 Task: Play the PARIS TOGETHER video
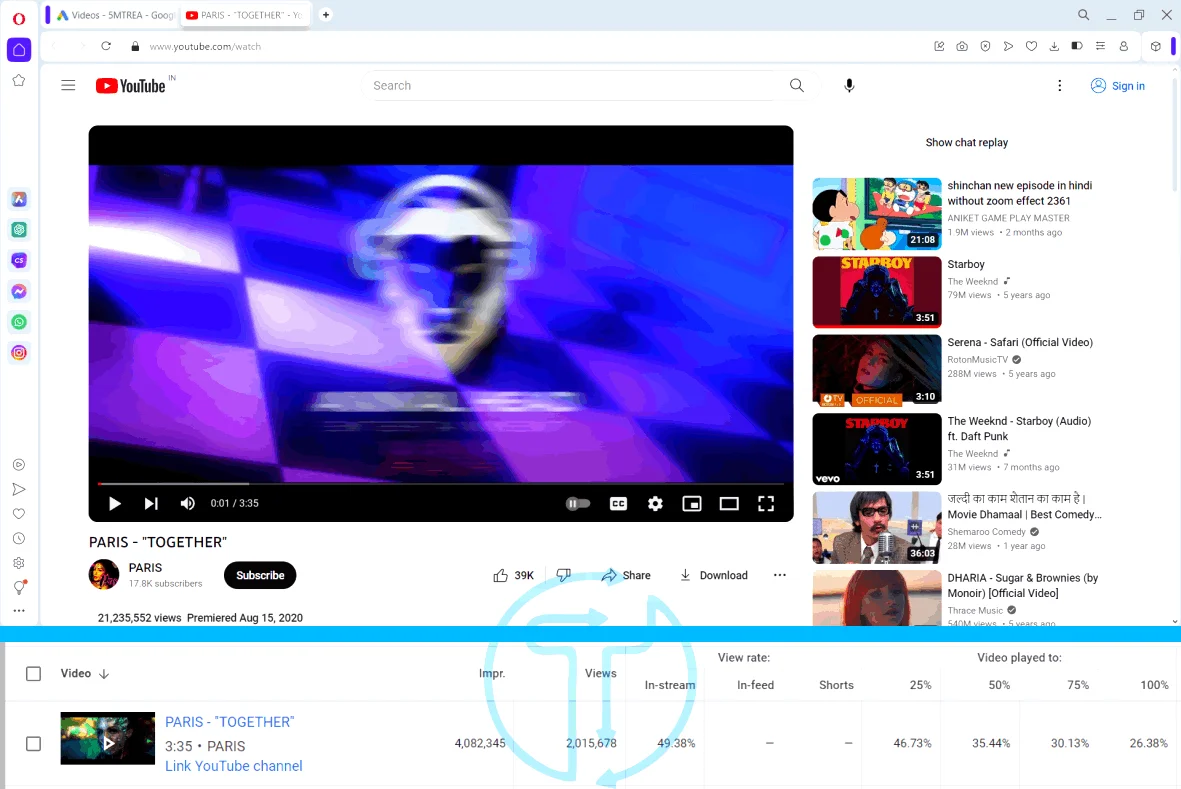114,504
